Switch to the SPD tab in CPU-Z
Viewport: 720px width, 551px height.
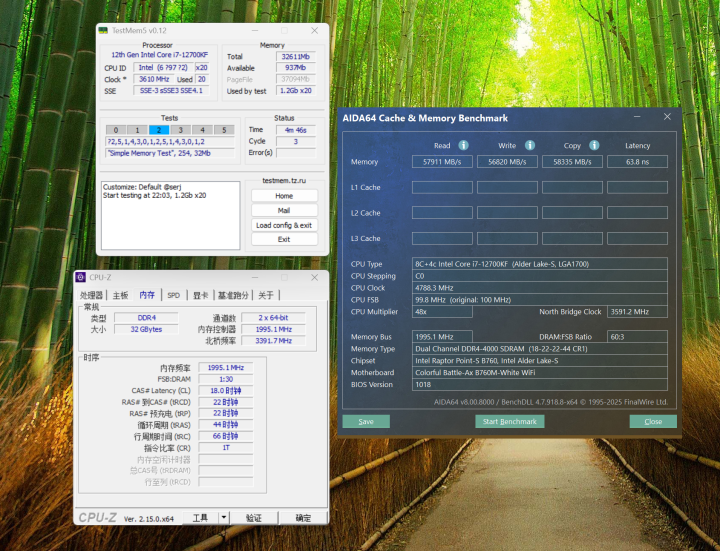click(173, 295)
